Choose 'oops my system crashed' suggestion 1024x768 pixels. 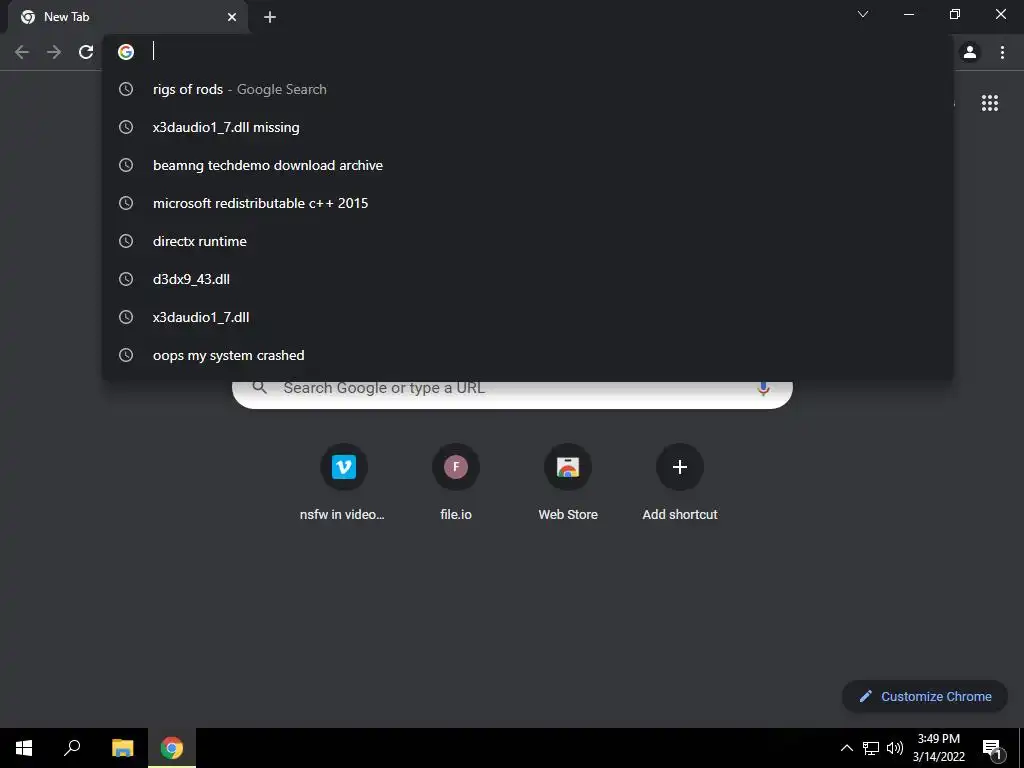click(528, 355)
